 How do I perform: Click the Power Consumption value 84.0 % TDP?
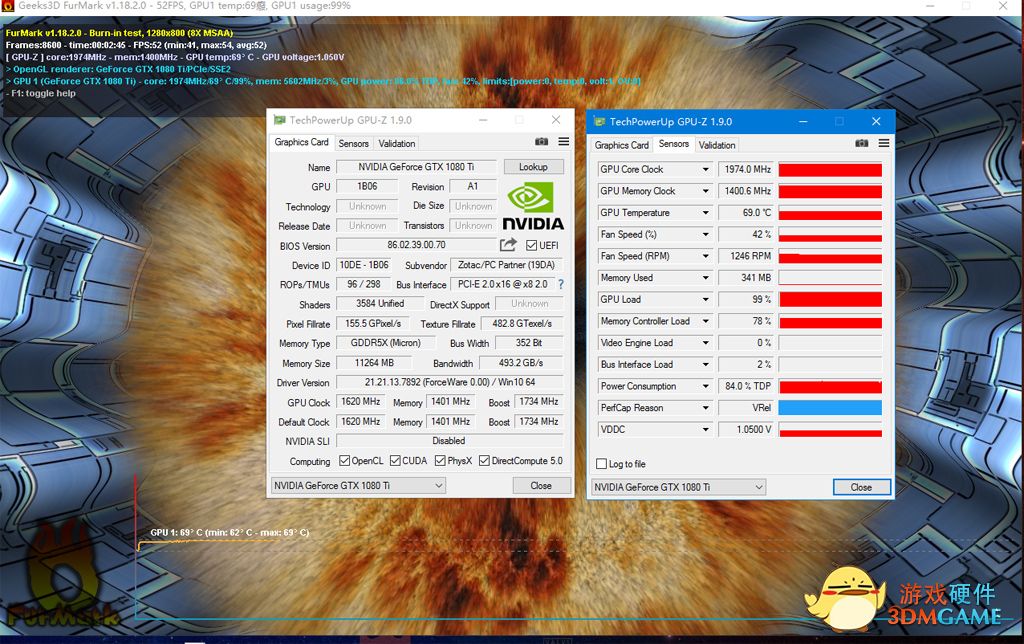point(746,386)
